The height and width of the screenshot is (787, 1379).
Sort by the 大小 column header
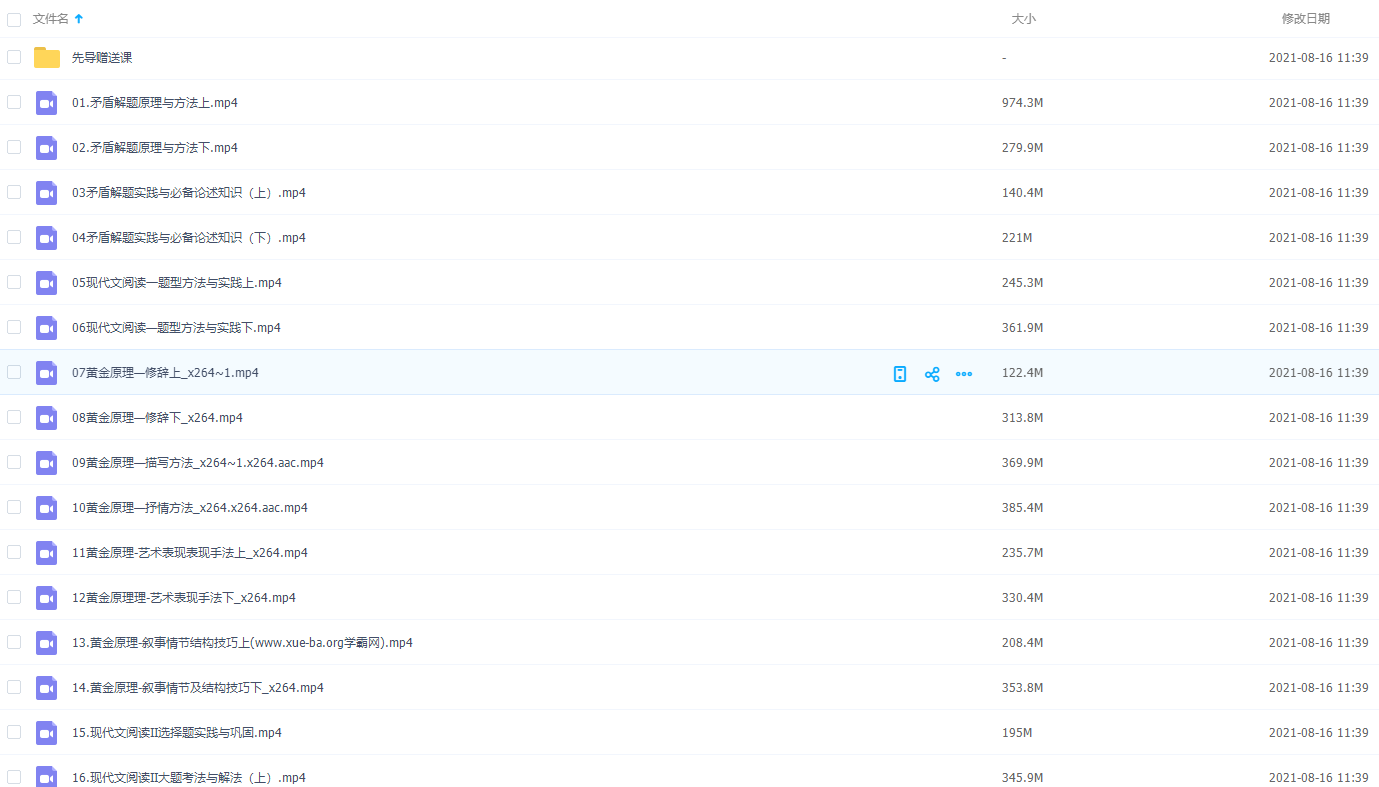pyautogui.click(x=1023, y=19)
